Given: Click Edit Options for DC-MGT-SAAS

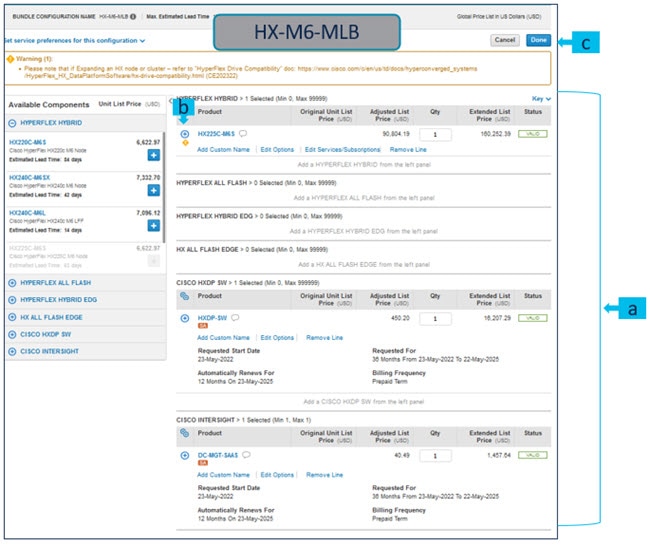Looking at the screenshot, I should click(277, 475).
